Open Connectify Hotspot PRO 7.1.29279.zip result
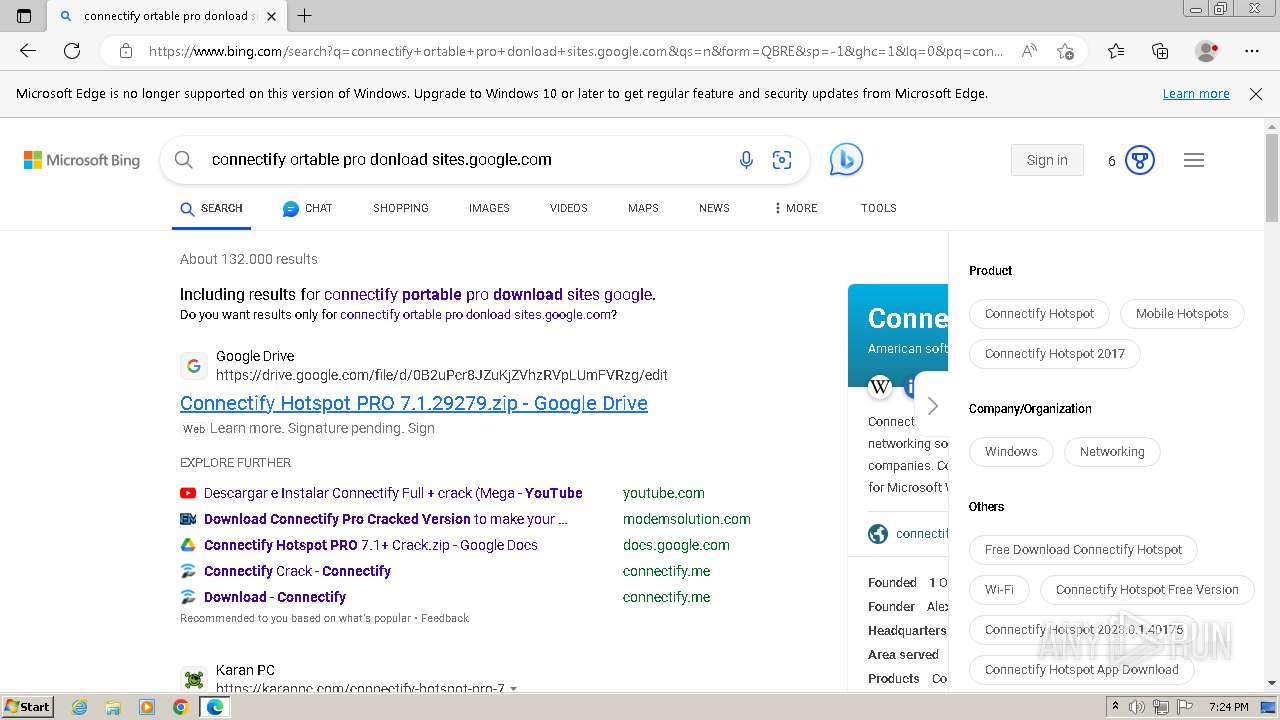Viewport: 1280px width, 720px height. click(x=414, y=403)
